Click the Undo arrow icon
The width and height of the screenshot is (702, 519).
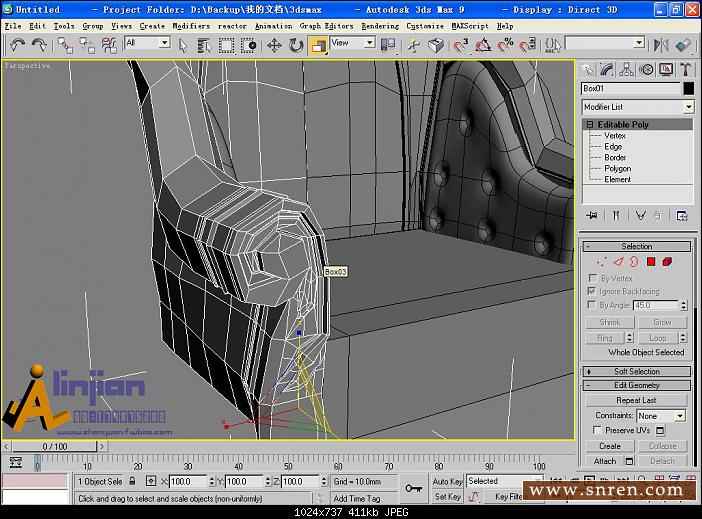pyautogui.click(x=17, y=45)
